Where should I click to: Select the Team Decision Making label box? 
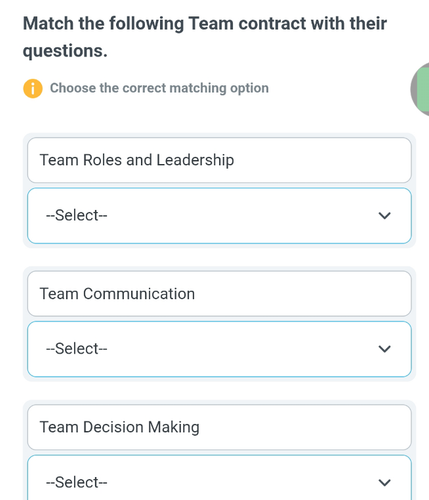[219, 427]
